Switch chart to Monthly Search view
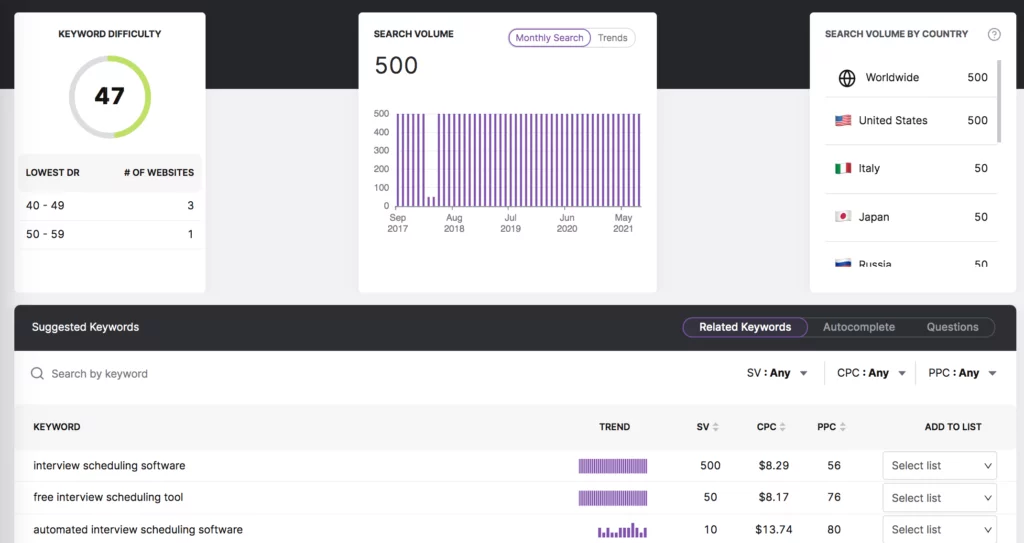 tap(549, 38)
